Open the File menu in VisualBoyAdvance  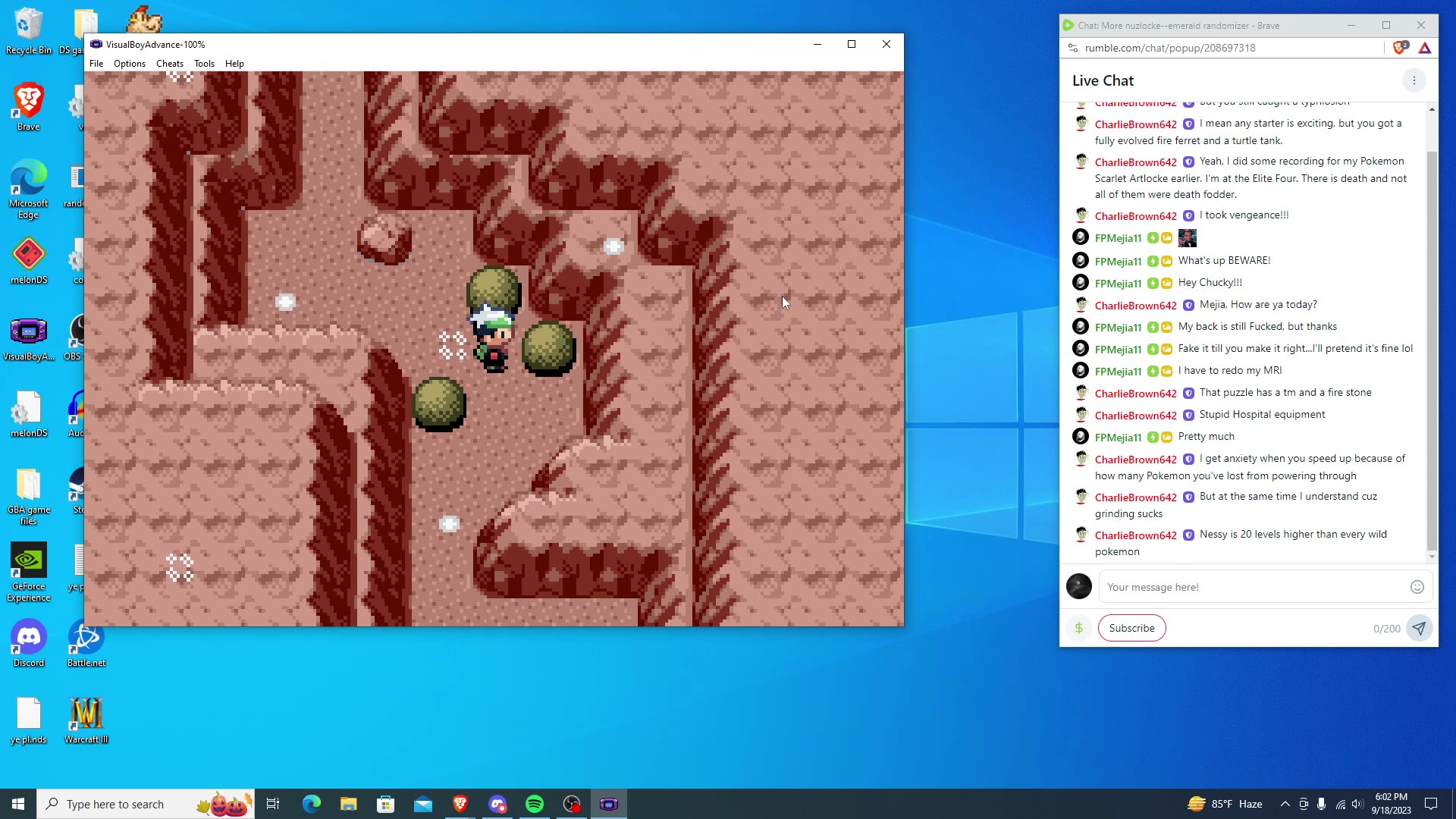96,64
